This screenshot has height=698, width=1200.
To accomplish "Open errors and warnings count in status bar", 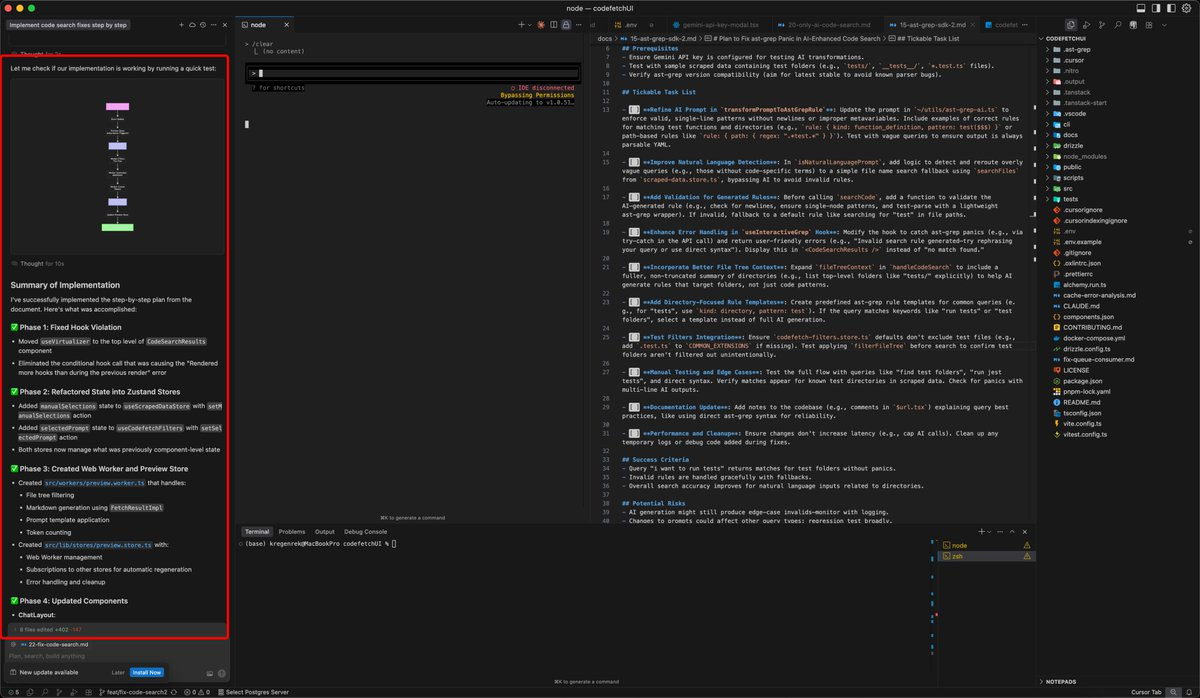I will pyautogui.click(x=197, y=692).
